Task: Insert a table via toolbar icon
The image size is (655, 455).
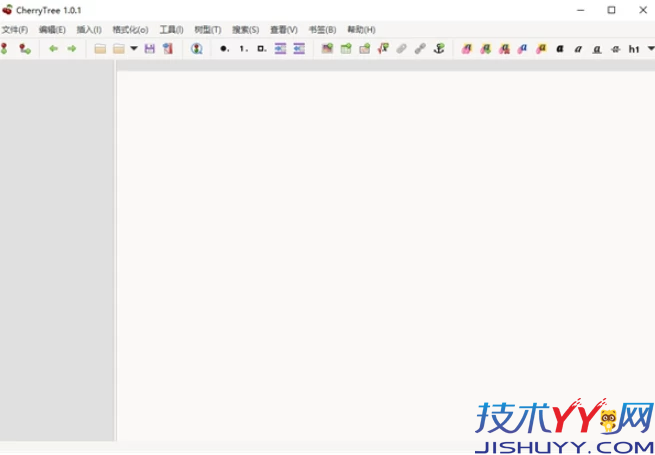Action: pyautogui.click(x=346, y=49)
